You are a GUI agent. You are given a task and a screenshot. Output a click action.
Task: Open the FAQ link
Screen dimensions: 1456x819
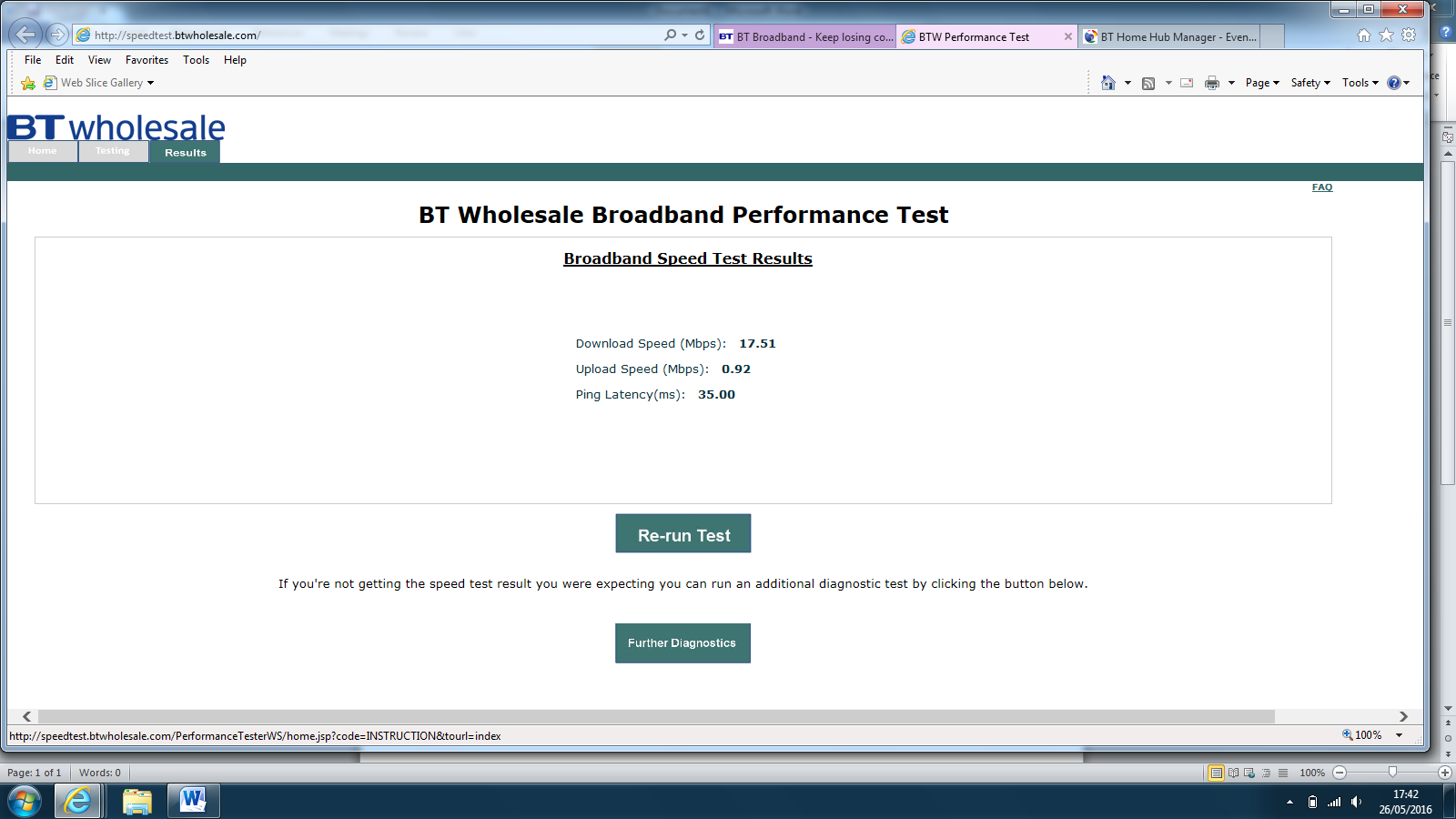1321,187
